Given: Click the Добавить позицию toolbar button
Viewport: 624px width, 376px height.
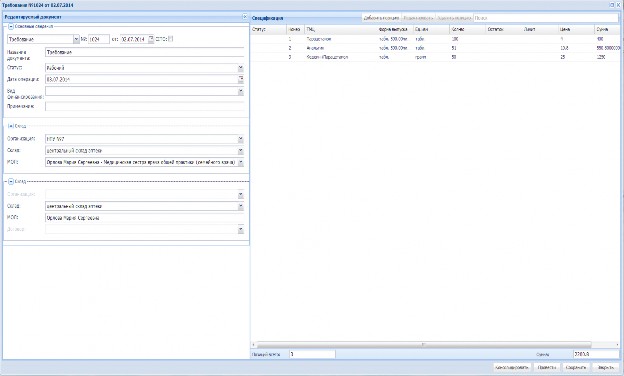Looking at the screenshot, I should click(x=382, y=18).
